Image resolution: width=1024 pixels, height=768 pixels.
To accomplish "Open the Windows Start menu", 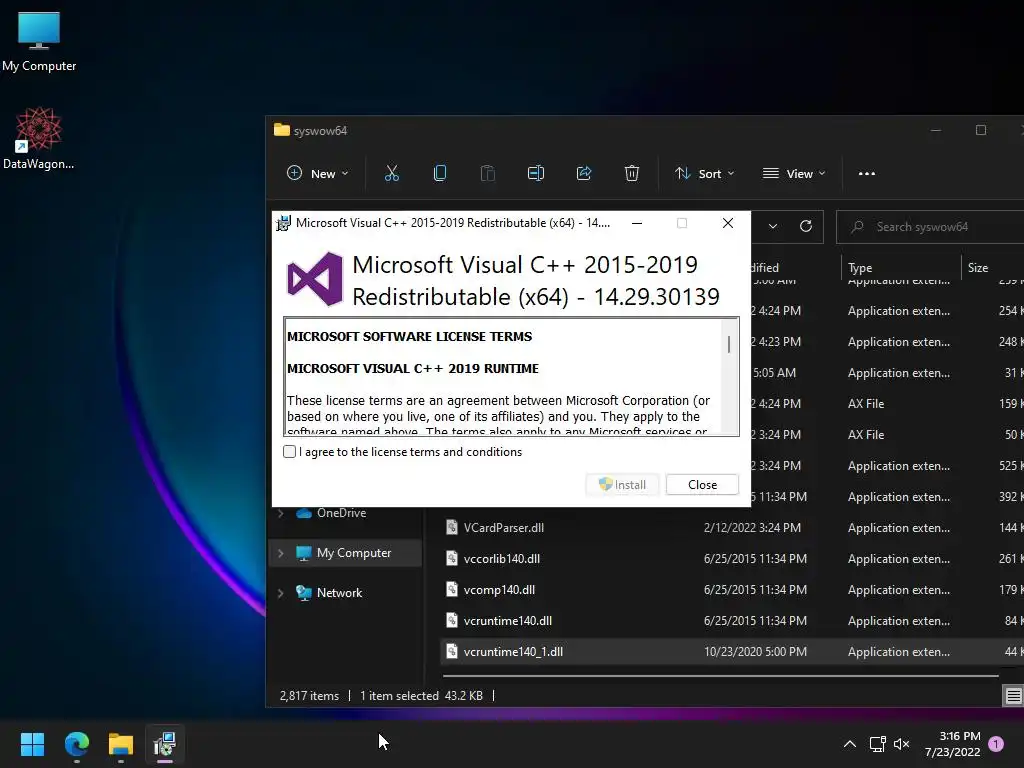I will tap(32, 744).
